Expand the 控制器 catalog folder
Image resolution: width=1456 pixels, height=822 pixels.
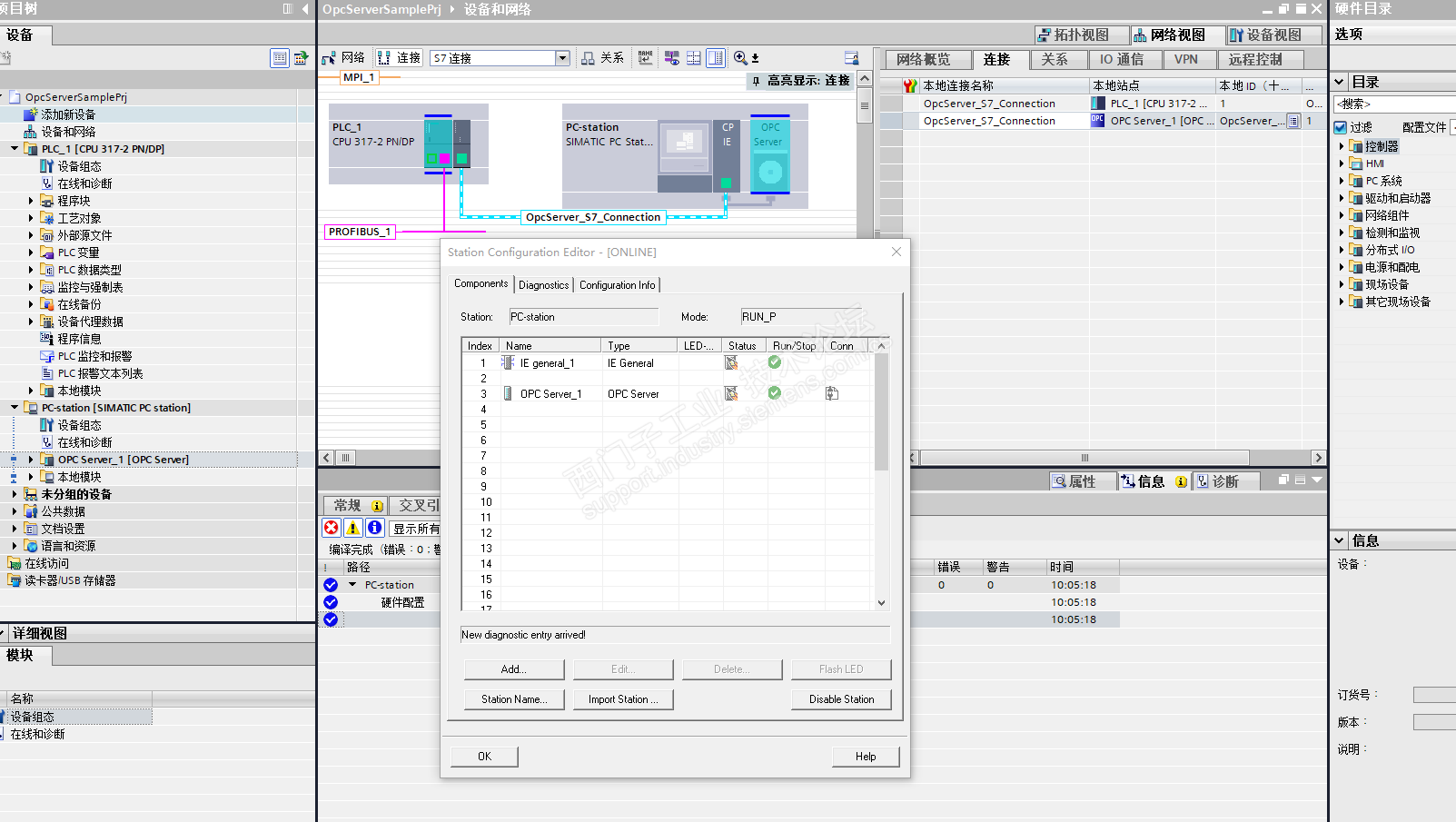(x=1342, y=146)
